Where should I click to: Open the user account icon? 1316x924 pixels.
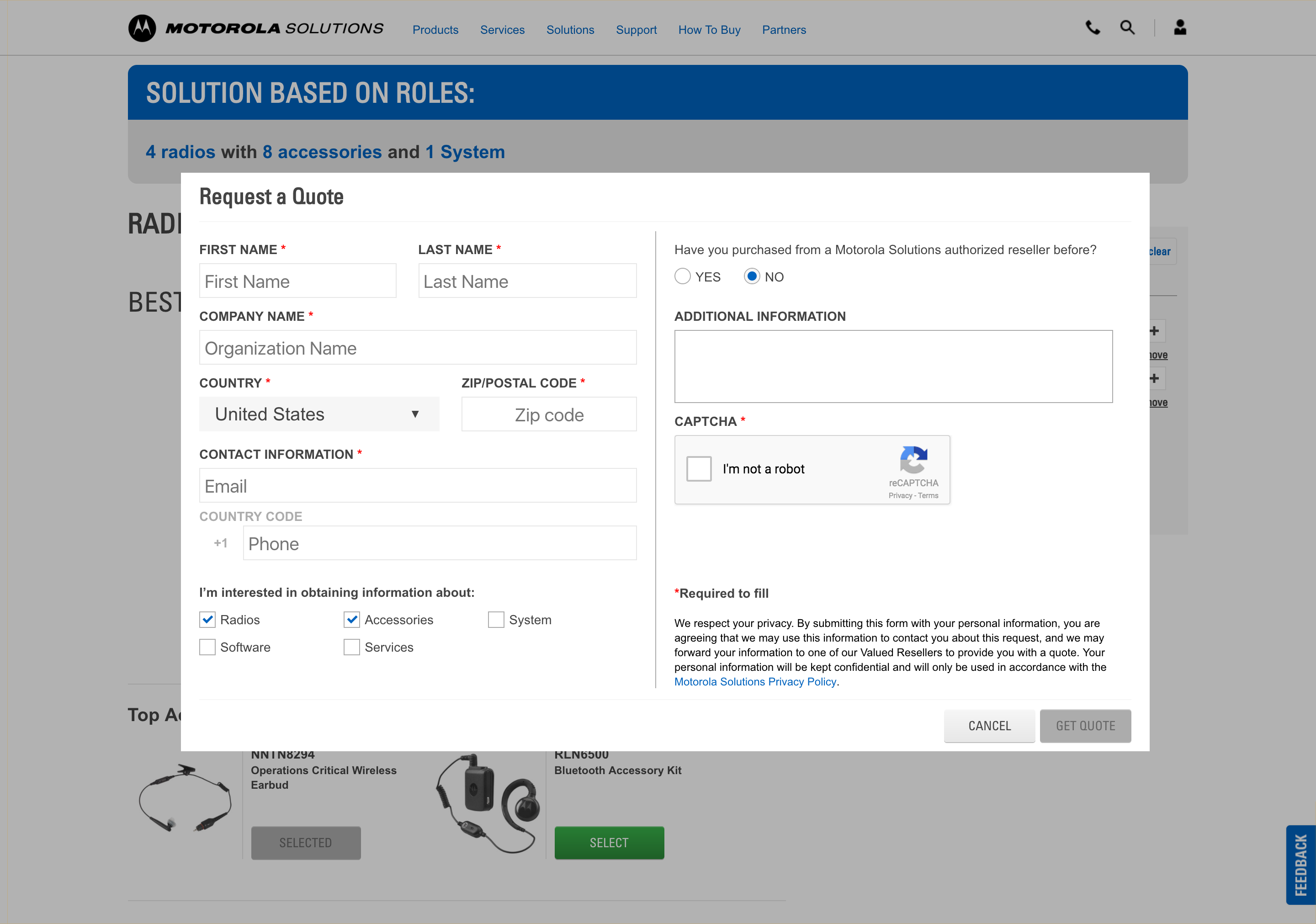pyautogui.click(x=1179, y=27)
